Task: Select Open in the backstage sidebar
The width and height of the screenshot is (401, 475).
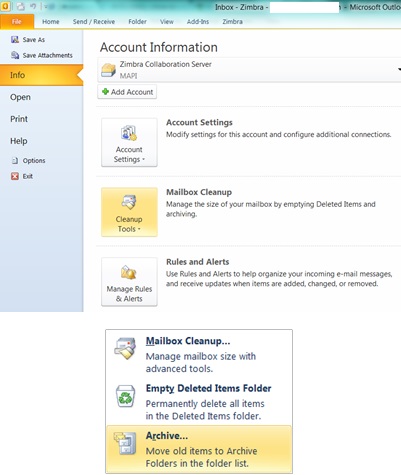Action: pos(20,97)
